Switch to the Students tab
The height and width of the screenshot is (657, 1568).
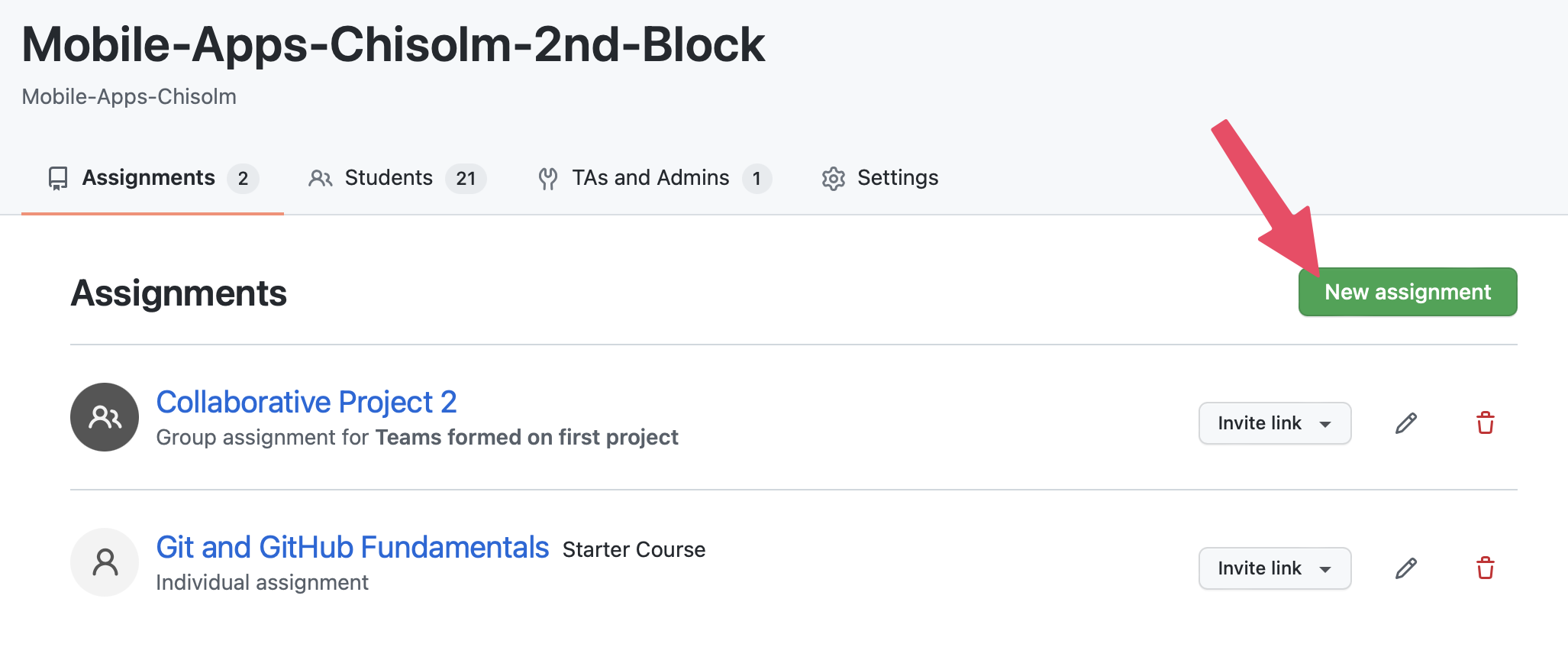point(389,178)
